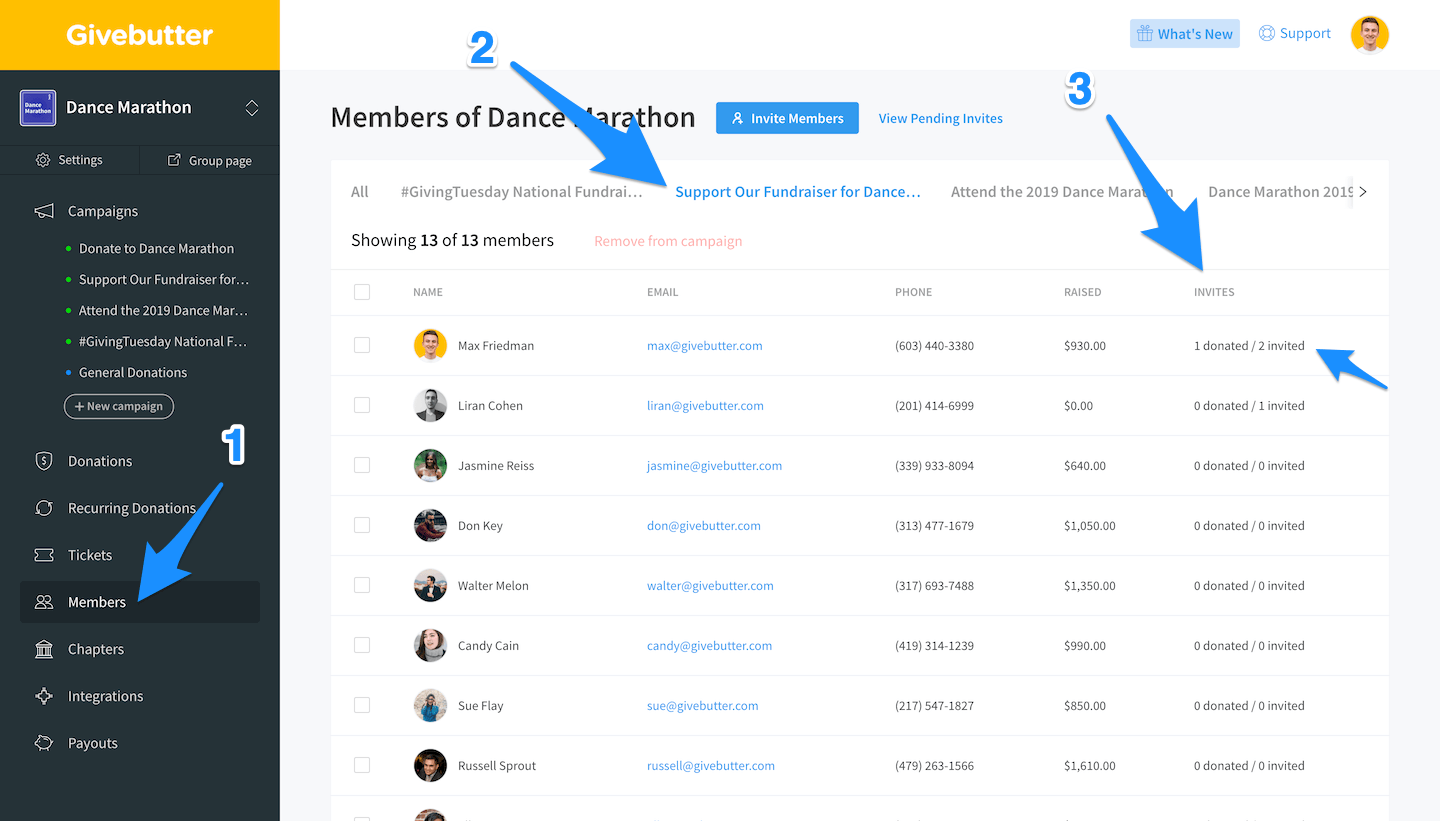This screenshot has height=821, width=1440.
Task: Click the What's New button
Action: click(x=1185, y=34)
